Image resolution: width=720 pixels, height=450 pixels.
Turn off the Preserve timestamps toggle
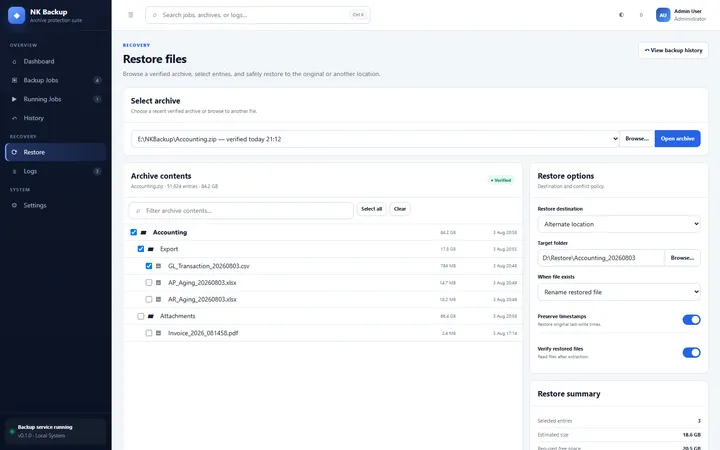[x=691, y=320]
